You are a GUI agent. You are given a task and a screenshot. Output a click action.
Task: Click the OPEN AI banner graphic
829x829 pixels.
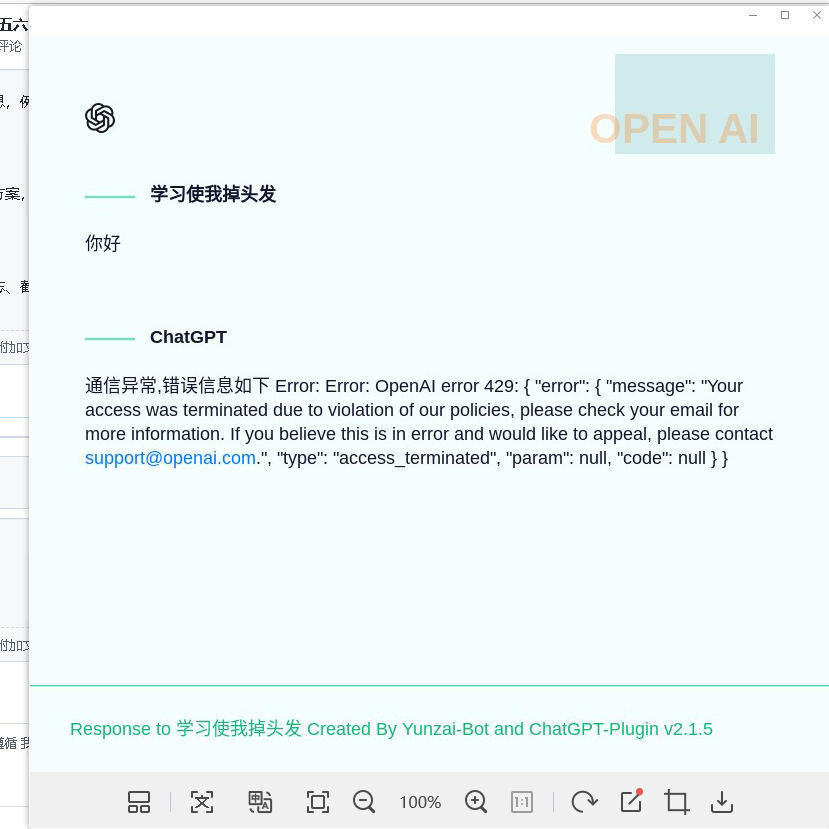[683, 104]
